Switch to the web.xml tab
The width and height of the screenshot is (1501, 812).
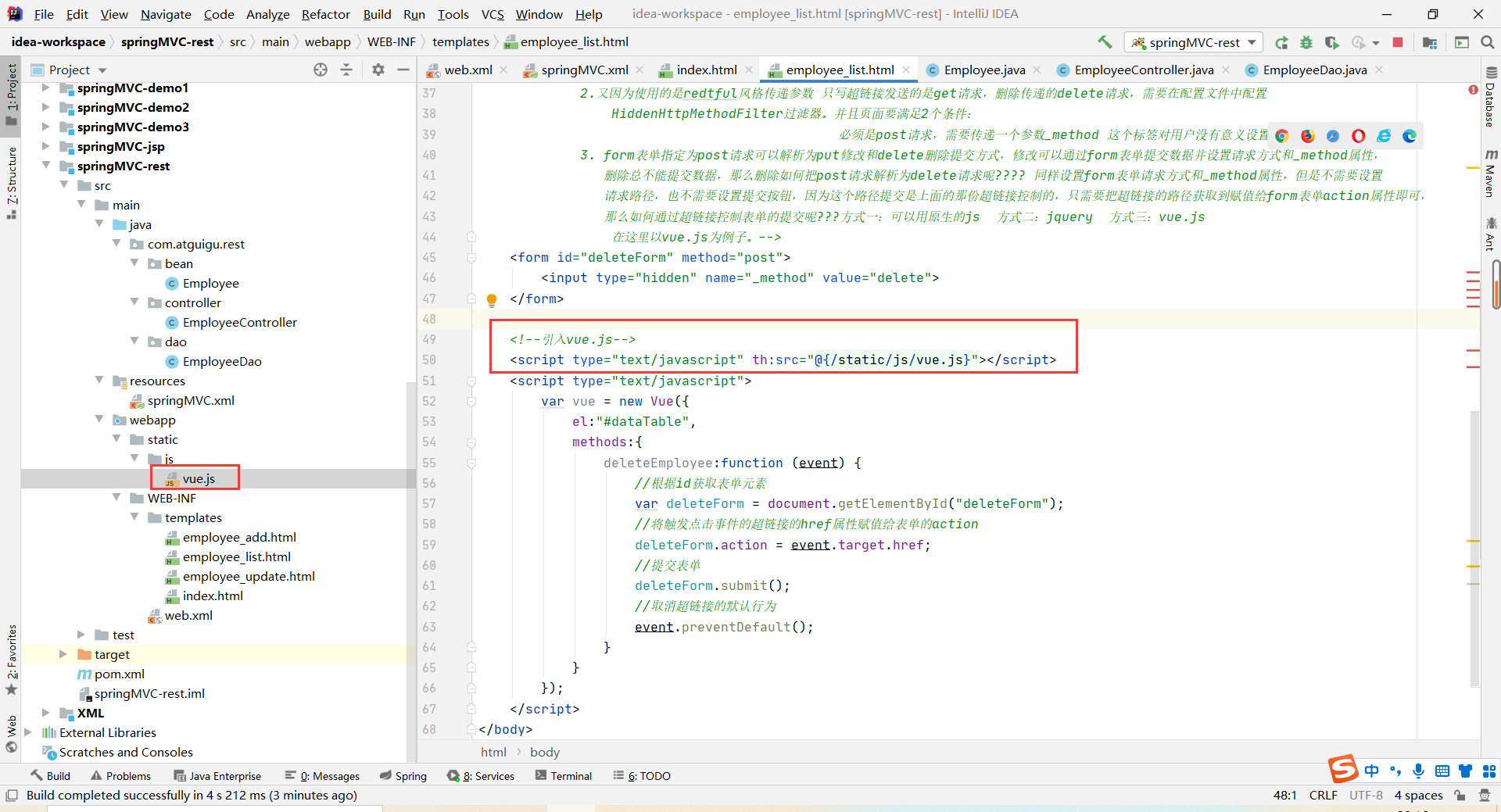point(467,70)
